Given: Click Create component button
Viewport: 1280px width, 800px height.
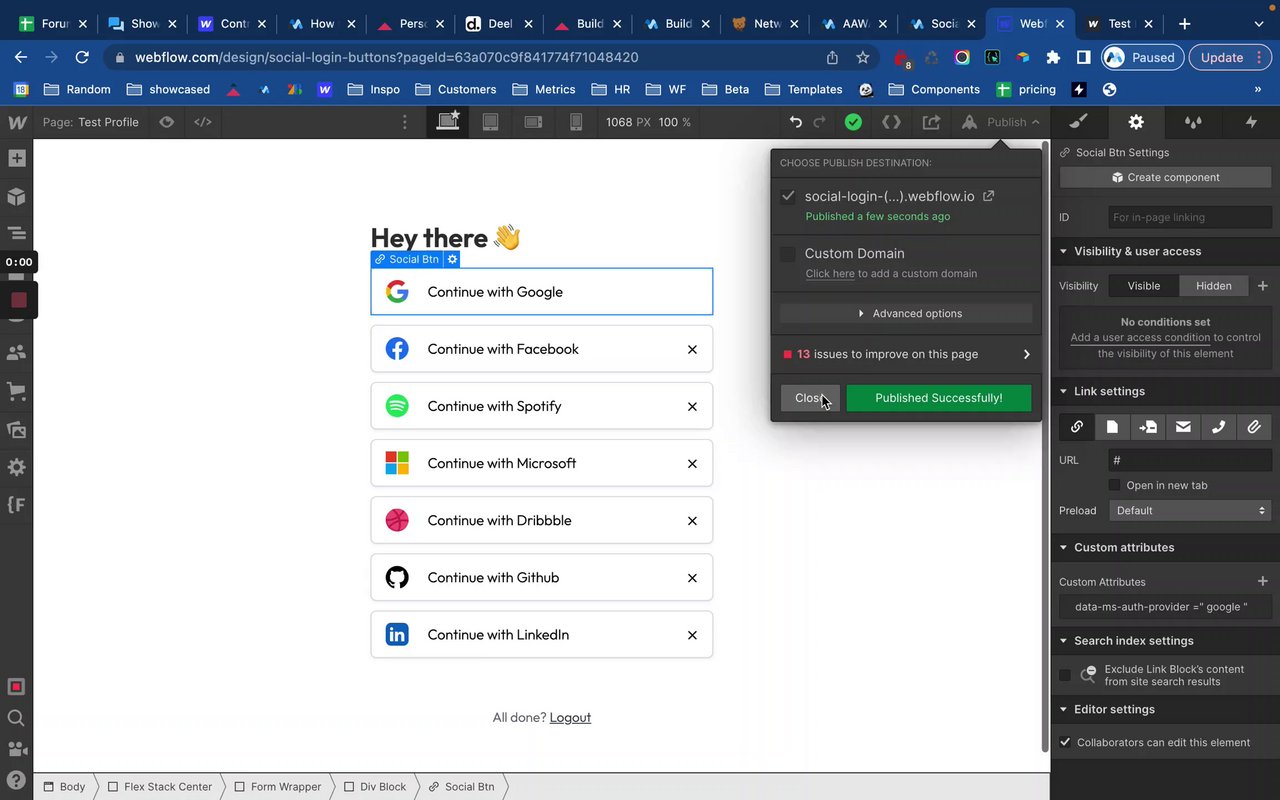Looking at the screenshot, I should [x=1165, y=177].
